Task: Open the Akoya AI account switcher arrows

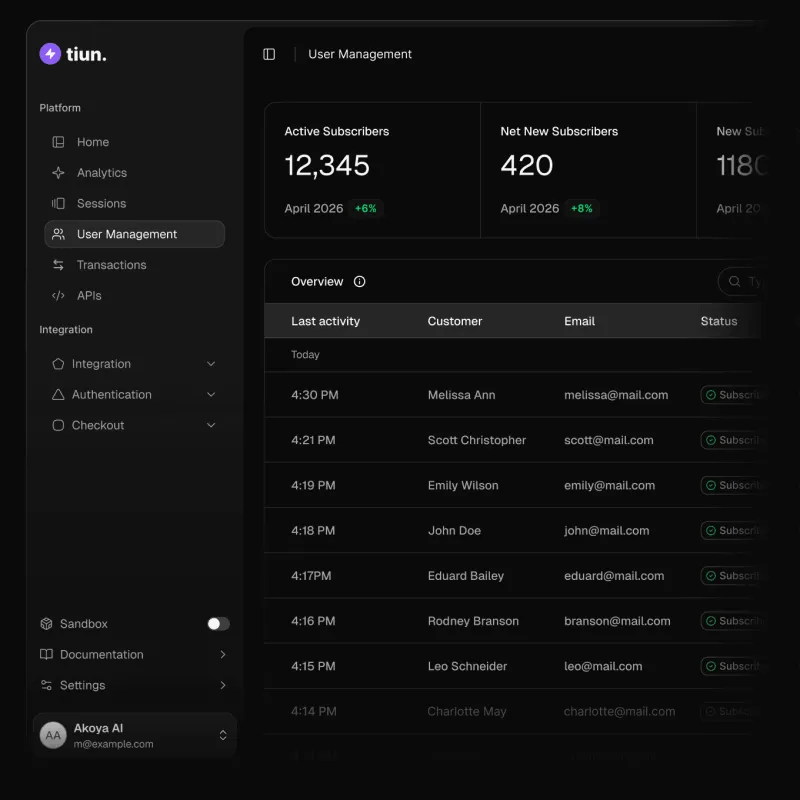Action: coord(223,735)
